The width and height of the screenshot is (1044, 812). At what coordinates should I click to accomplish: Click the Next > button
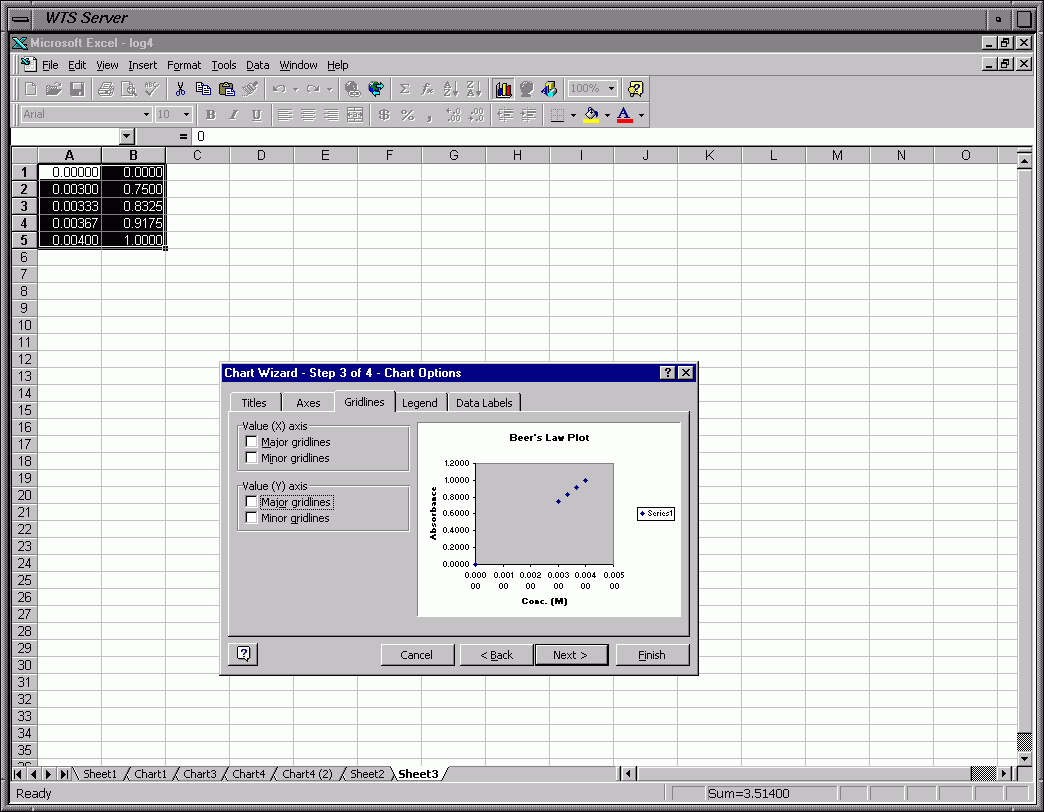570,655
